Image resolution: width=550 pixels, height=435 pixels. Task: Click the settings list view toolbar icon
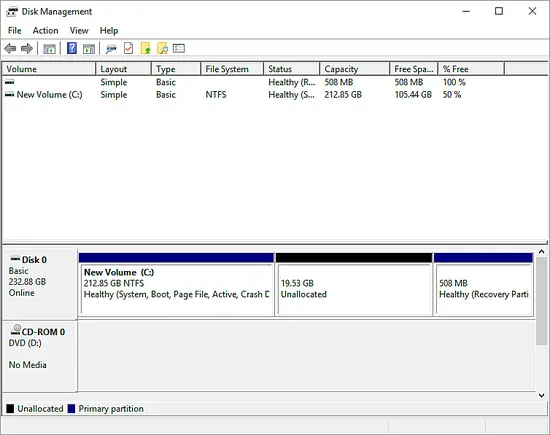[179, 48]
